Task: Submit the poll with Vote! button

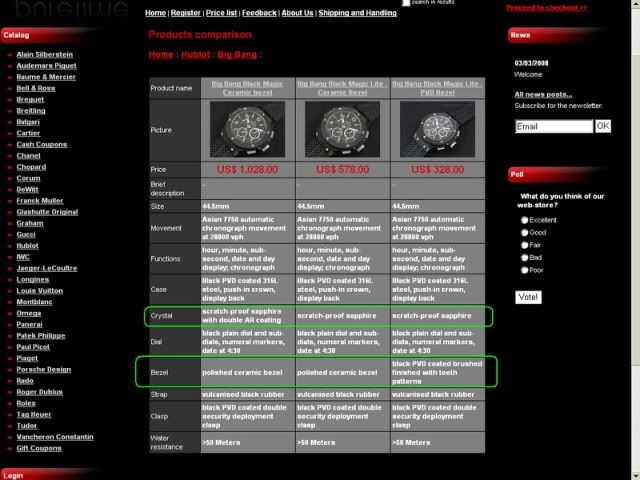Action: (x=528, y=297)
